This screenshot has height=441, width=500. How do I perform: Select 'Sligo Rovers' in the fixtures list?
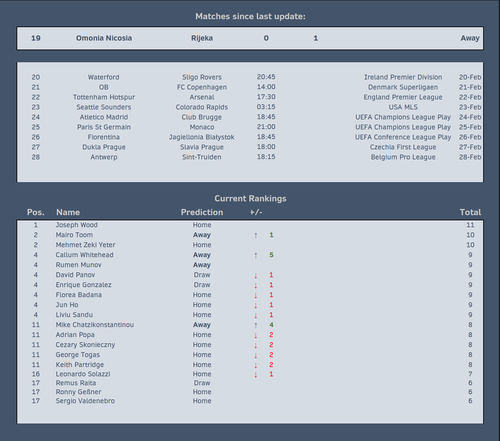coord(202,77)
